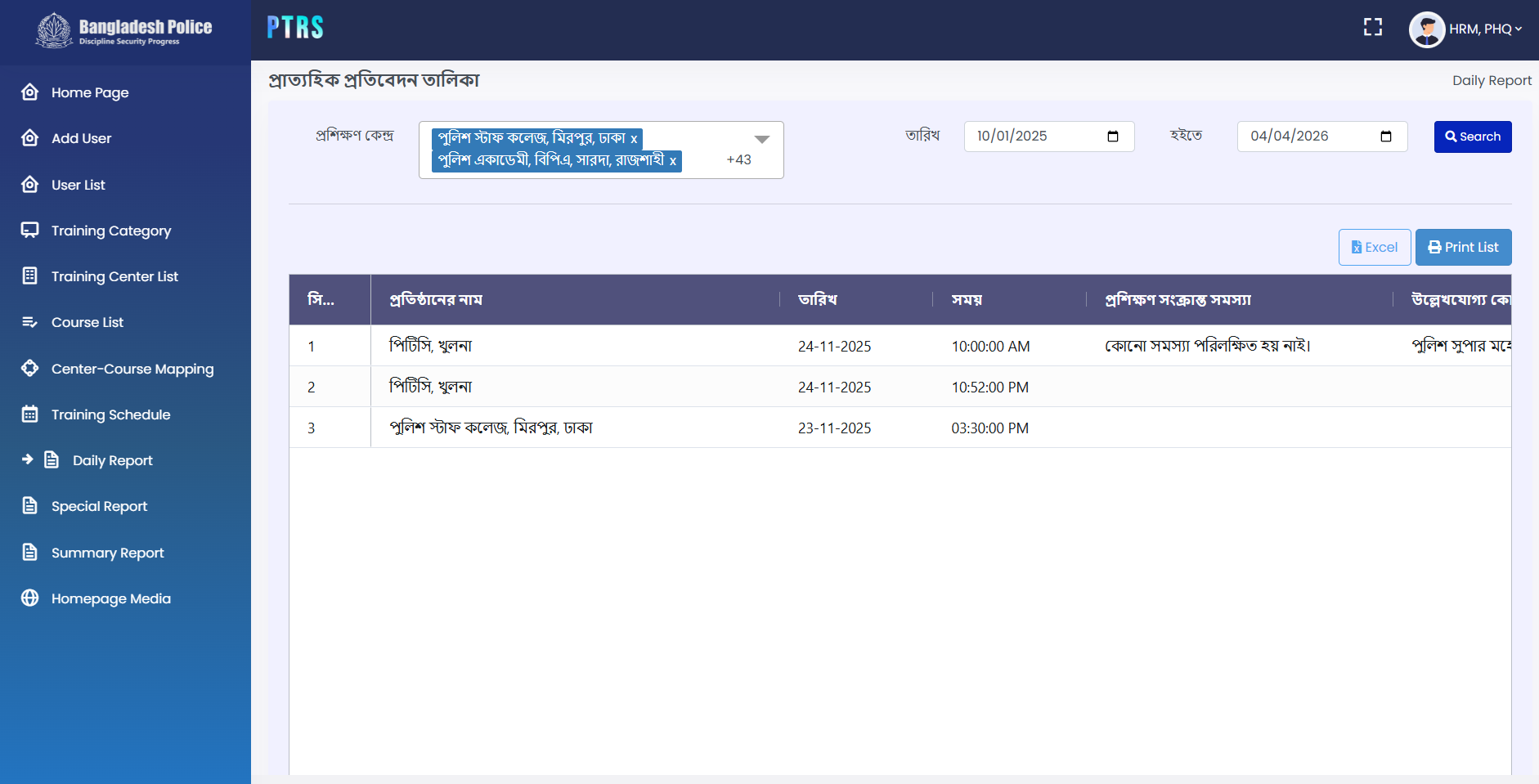This screenshot has height=784, width=1539.
Task: Expand the training center dropdown arrow
Action: (761, 140)
